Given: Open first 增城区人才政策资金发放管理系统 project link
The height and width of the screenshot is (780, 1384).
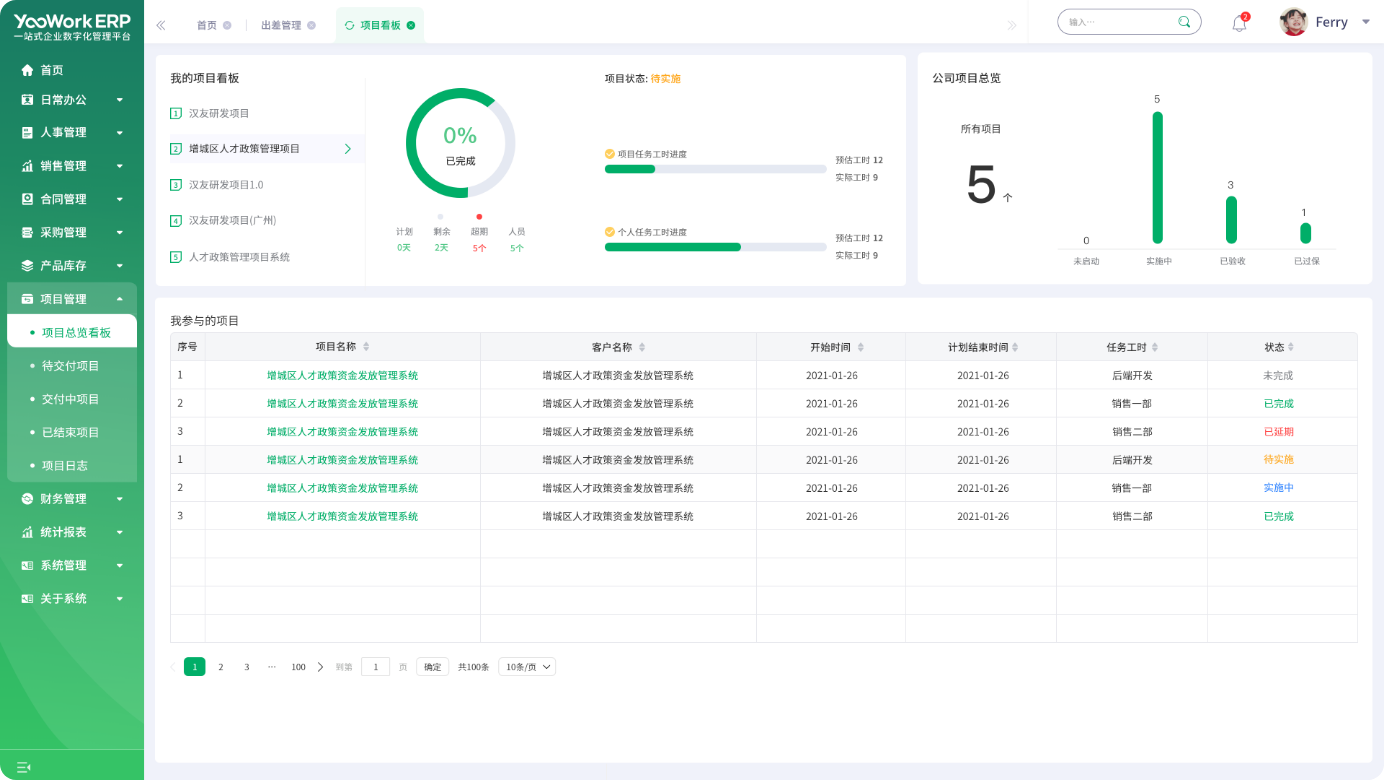Looking at the screenshot, I should point(342,376).
